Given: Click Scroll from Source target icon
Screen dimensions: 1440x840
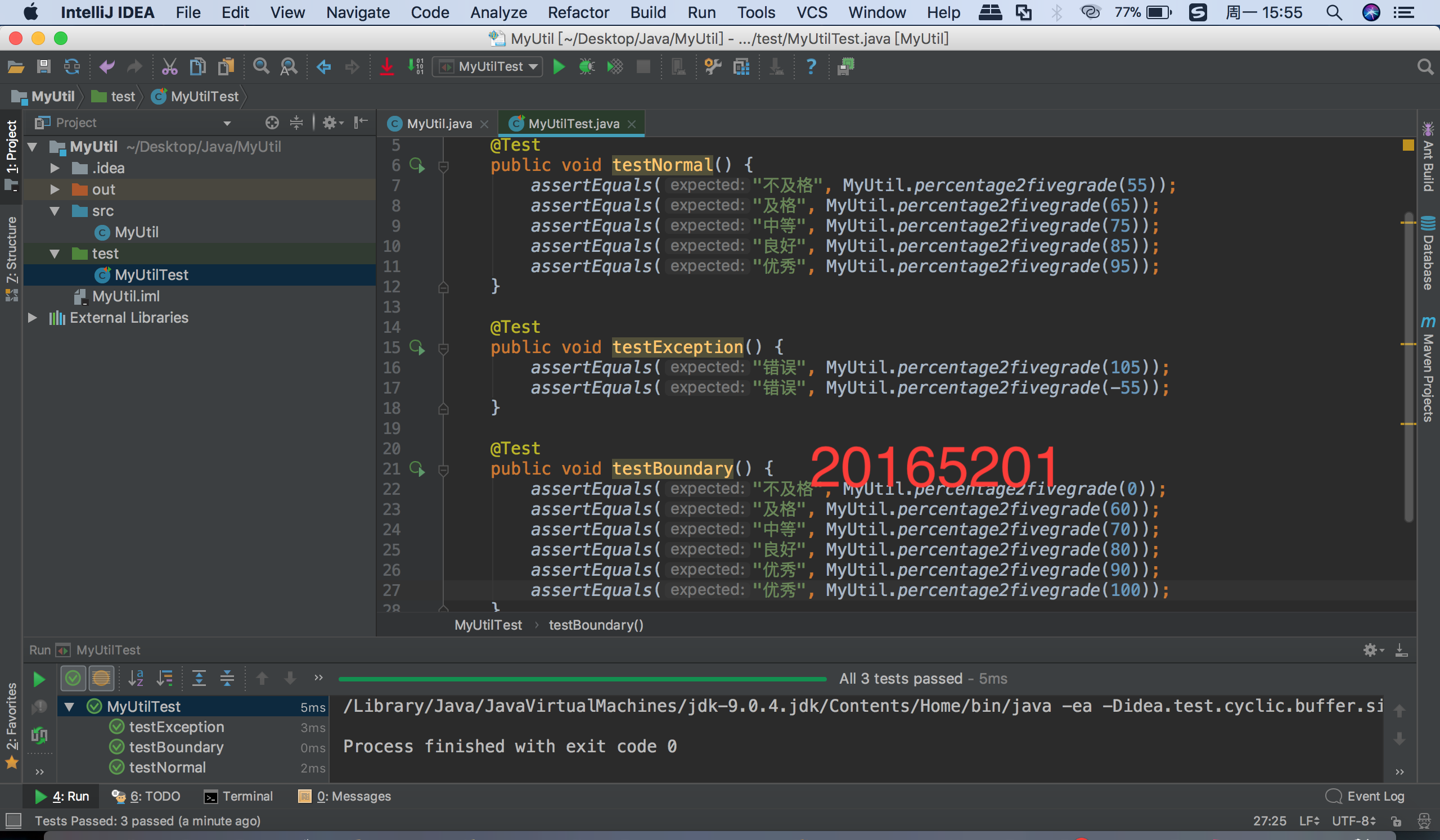Looking at the screenshot, I should (272, 122).
